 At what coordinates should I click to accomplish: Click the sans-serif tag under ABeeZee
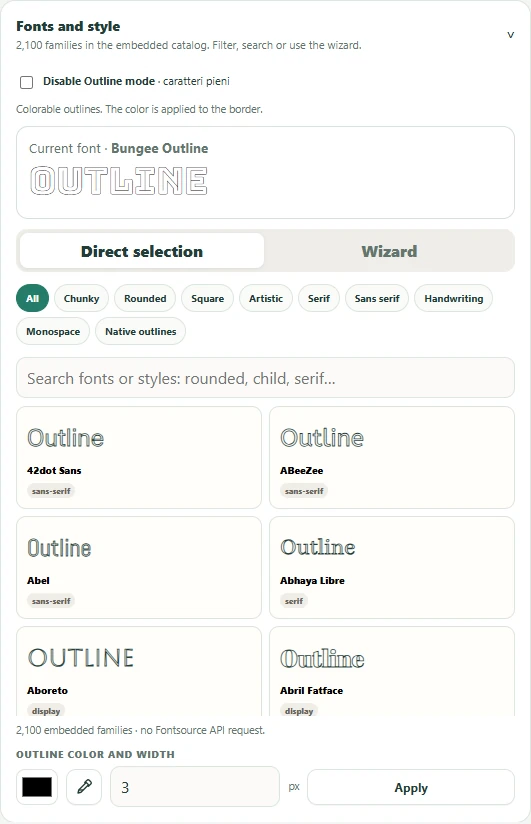tap(304, 491)
